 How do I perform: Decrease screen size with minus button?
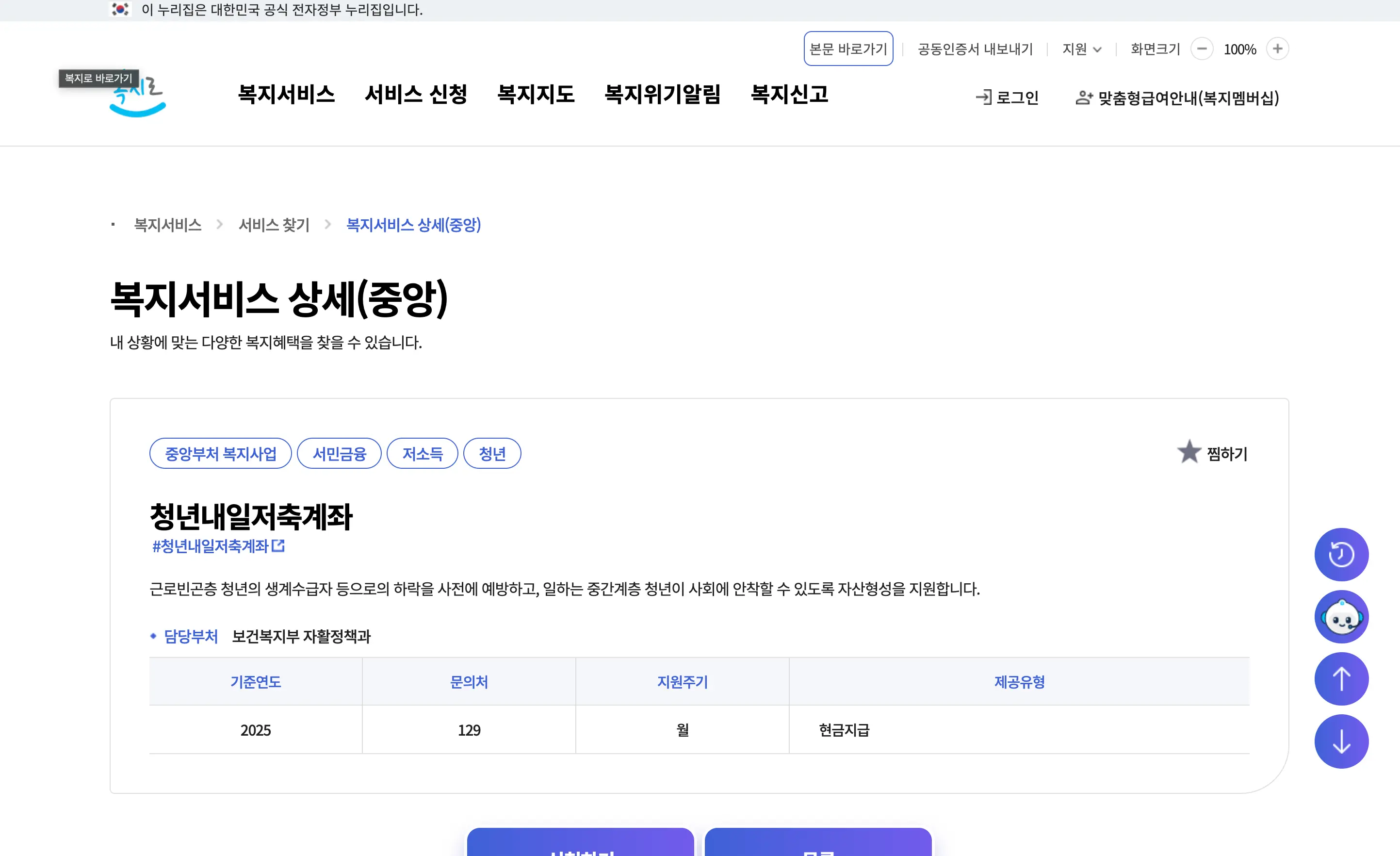point(1202,49)
